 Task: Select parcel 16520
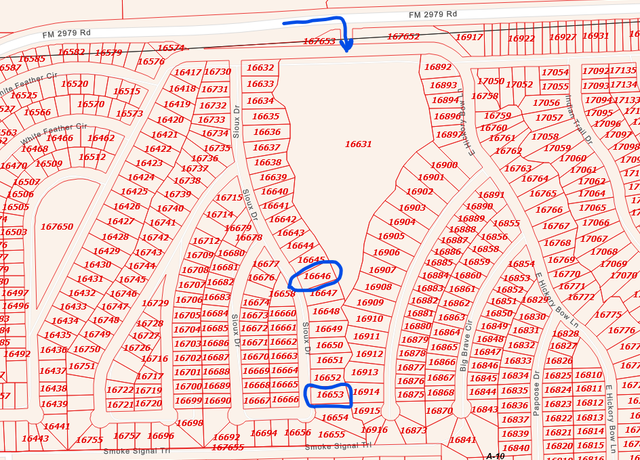[75, 84]
